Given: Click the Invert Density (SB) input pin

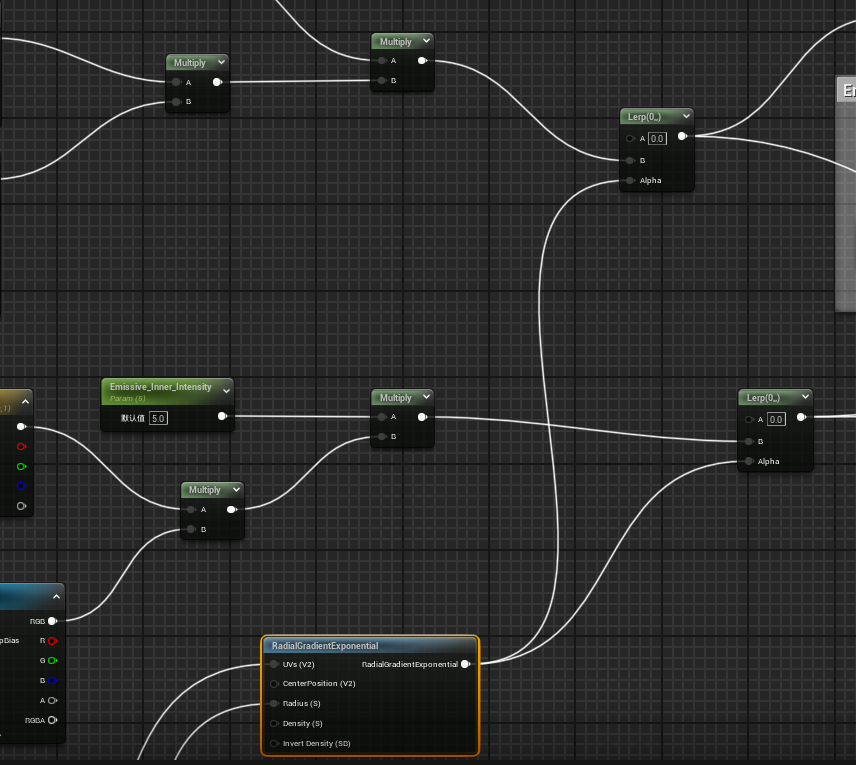Looking at the screenshot, I should pyautogui.click(x=274, y=743).
